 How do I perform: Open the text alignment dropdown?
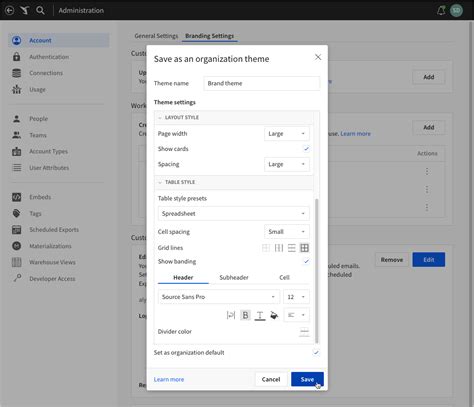[x=296, y=315]
